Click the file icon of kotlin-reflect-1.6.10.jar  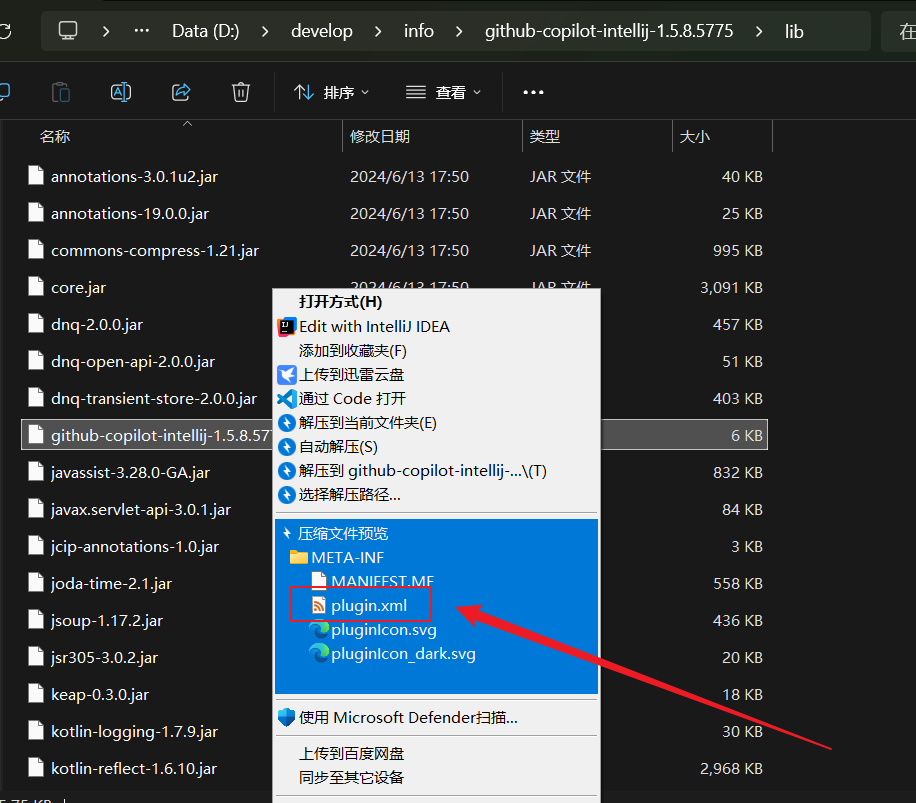[x=36, y=768]
